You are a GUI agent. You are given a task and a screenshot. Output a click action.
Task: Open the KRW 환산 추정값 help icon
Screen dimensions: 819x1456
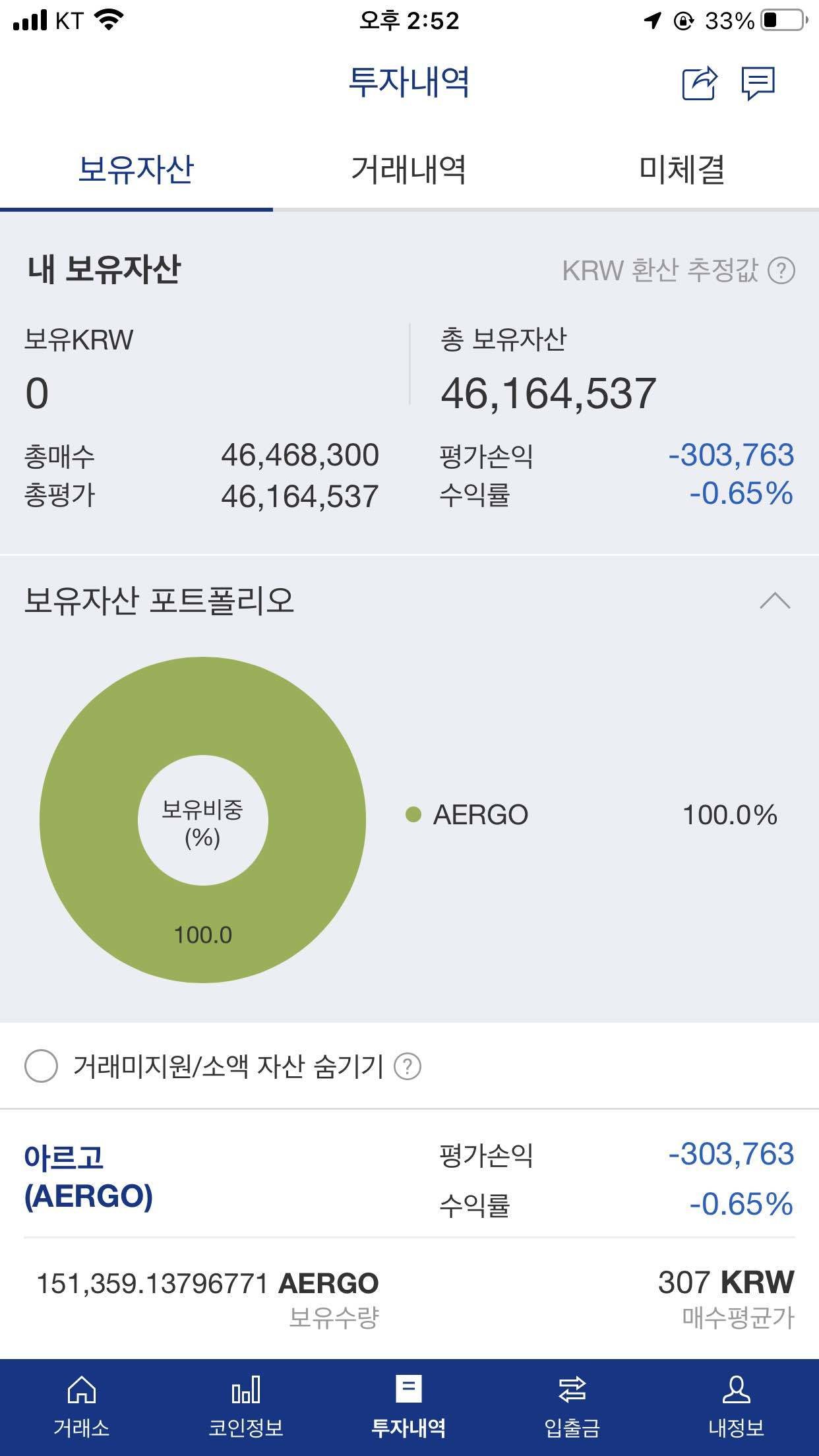(x=781, y=270)
